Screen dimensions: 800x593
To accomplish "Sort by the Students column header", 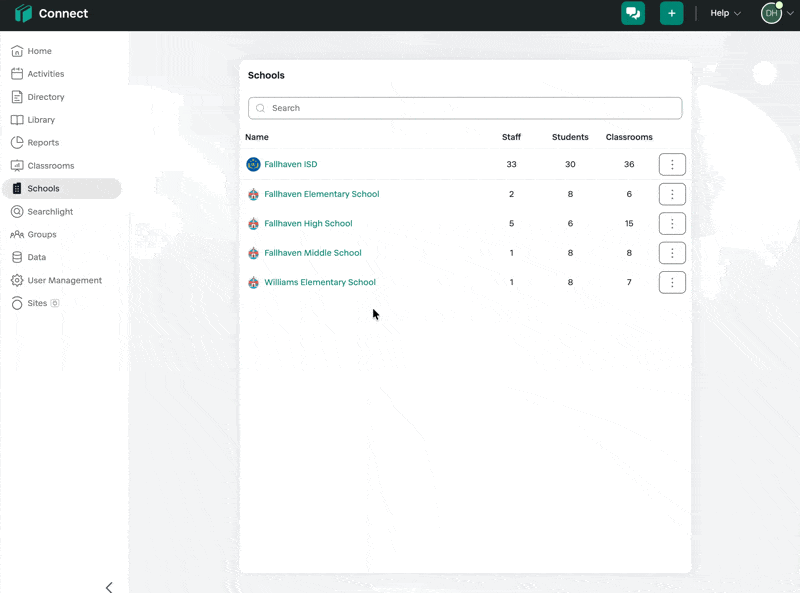I will 570,137.
